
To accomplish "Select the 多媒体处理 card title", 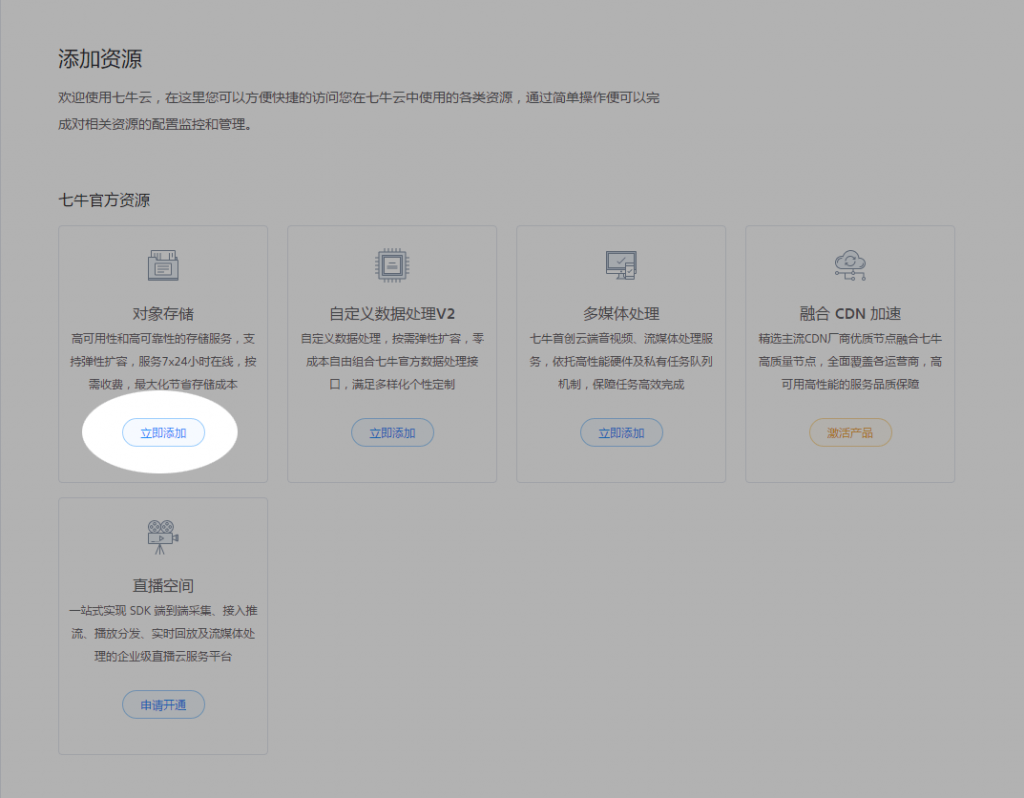I will [x=621, y=313].
